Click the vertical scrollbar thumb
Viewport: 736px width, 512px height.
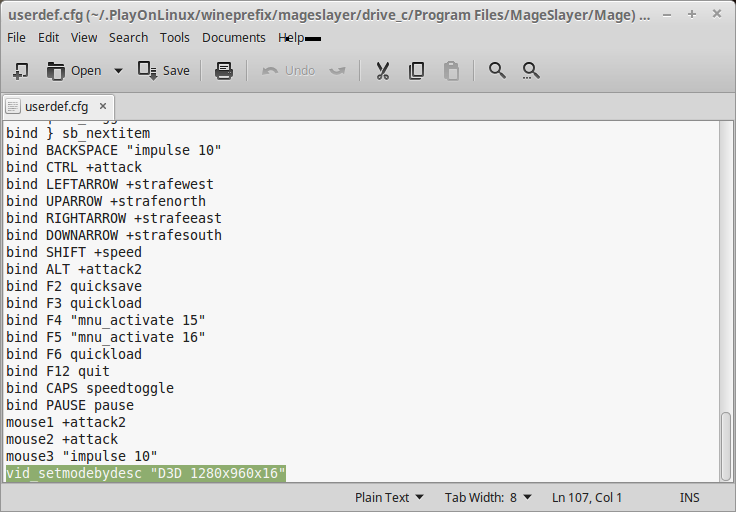tap(726, 446)
